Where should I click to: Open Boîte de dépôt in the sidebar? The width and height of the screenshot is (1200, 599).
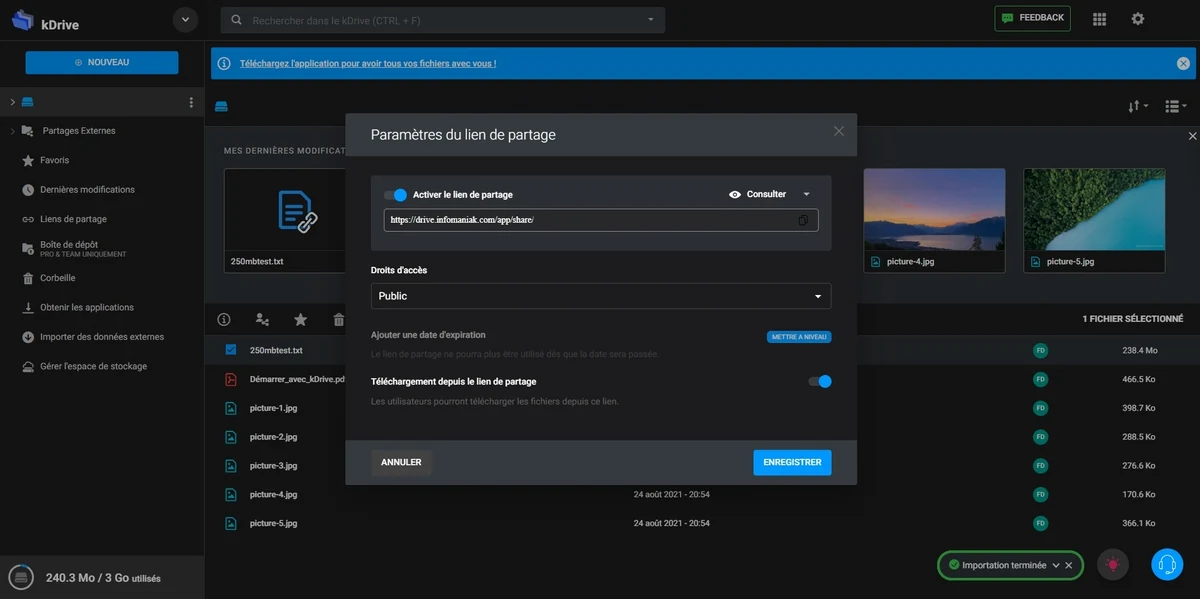83,248
